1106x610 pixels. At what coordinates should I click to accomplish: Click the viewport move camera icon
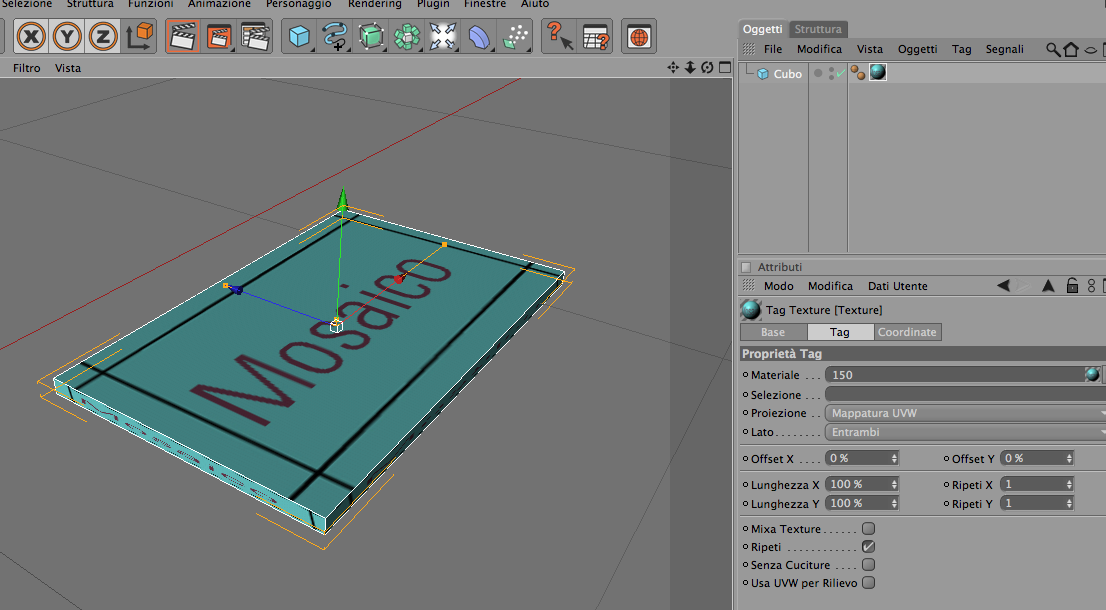[x=673, y=68]
